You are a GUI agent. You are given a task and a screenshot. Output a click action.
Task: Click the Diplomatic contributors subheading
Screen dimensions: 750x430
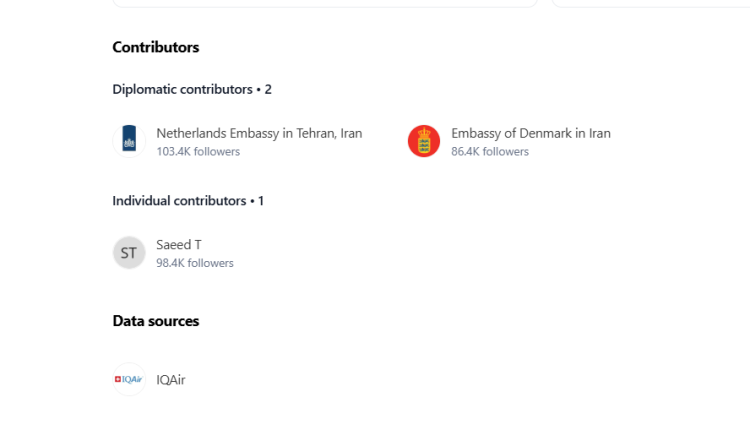pyautogui.click(x=182, y=89)
